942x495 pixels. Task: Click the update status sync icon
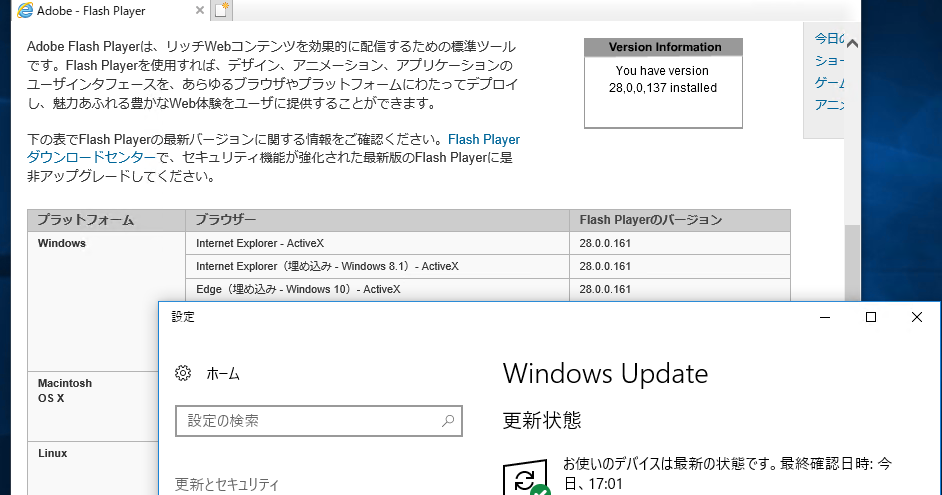(x=526, y=479)
